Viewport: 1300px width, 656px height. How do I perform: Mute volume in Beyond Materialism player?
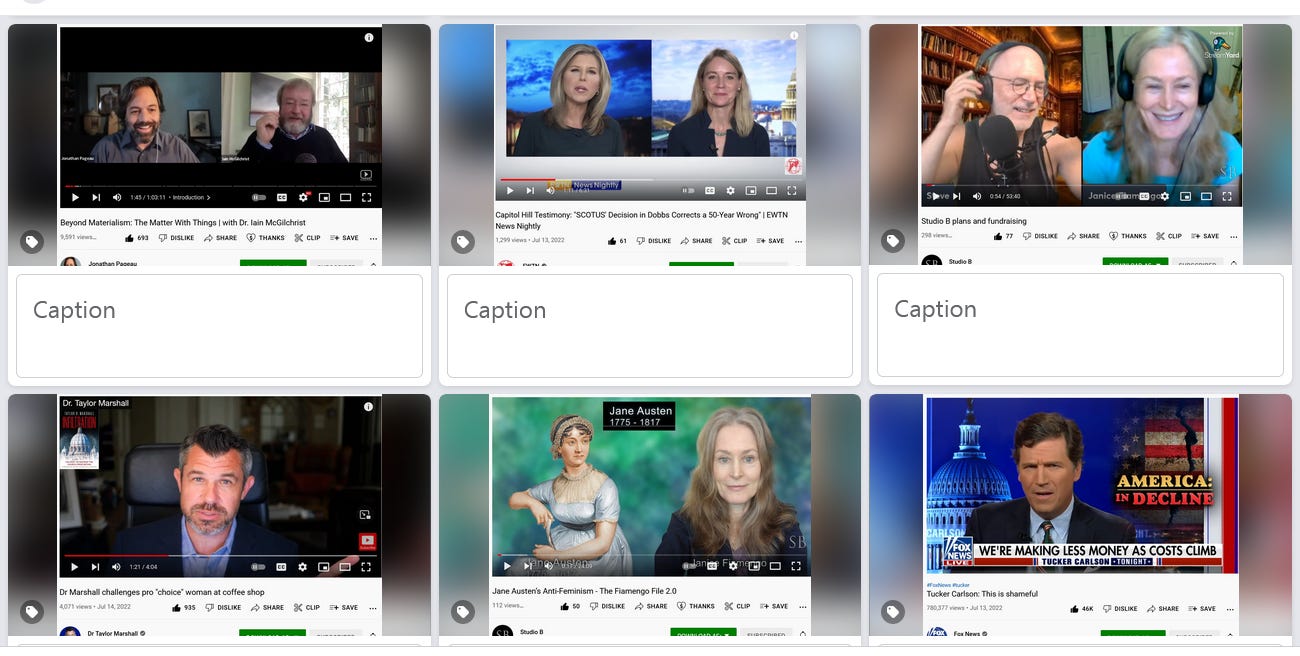coord(117,197)
